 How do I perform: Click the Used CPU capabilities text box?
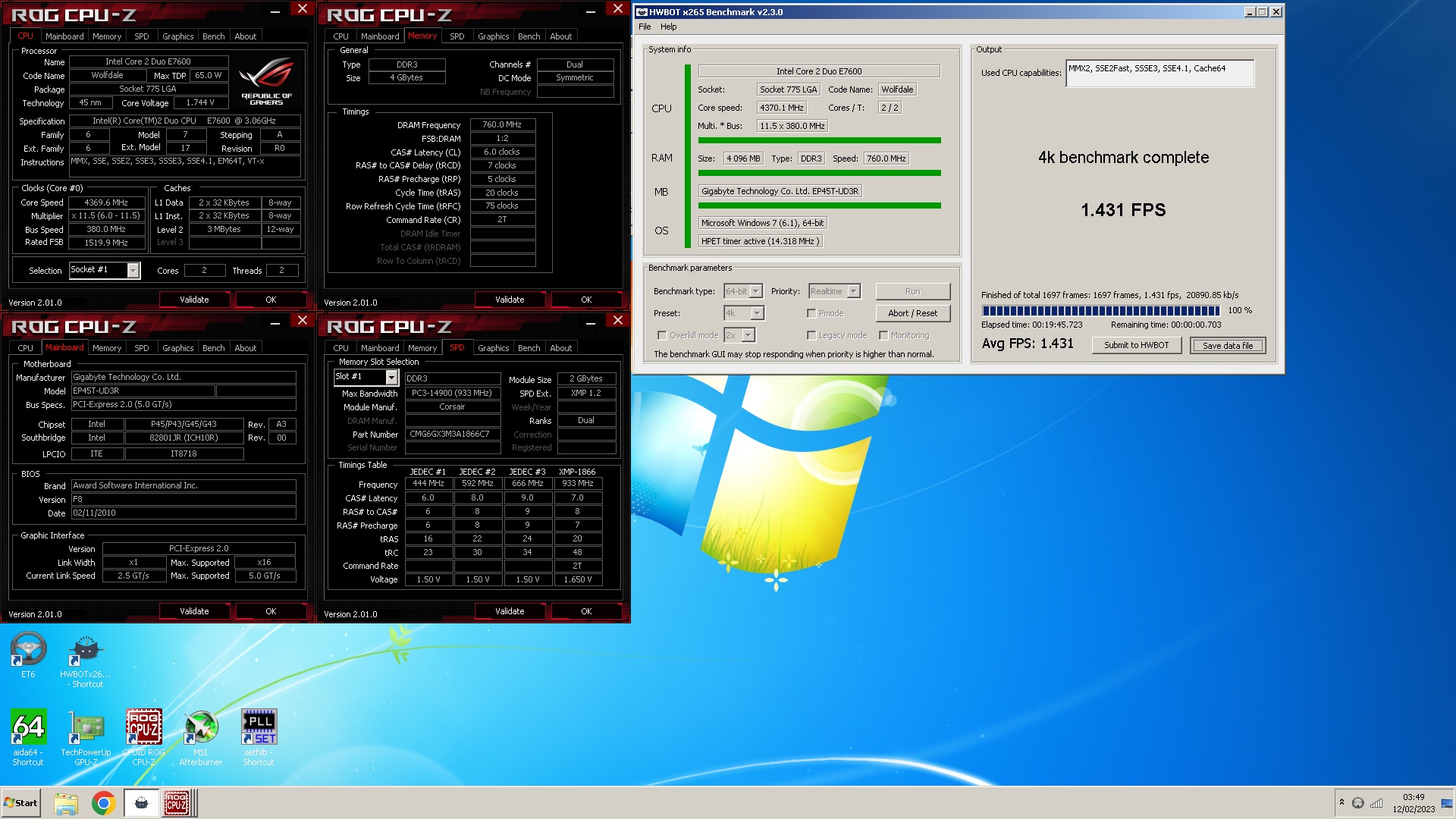pos(1159,74)
